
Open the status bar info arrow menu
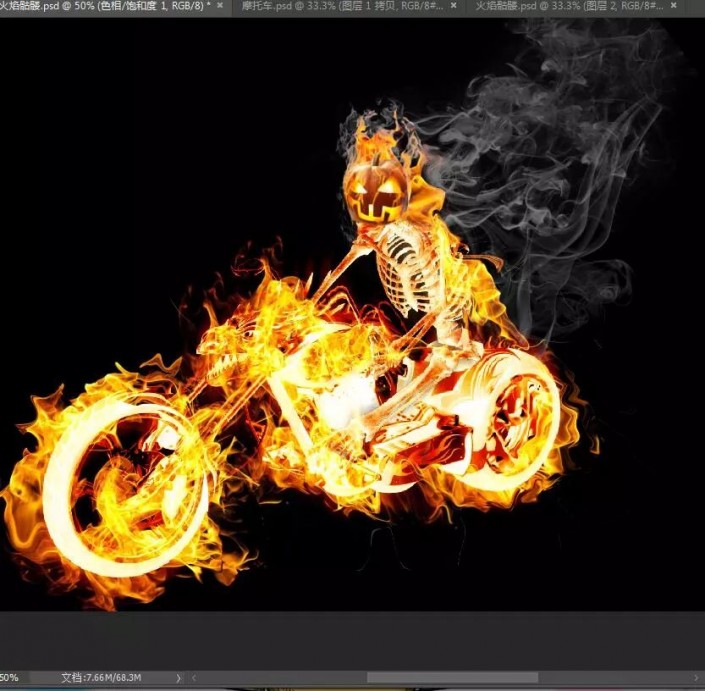point(178,678)
